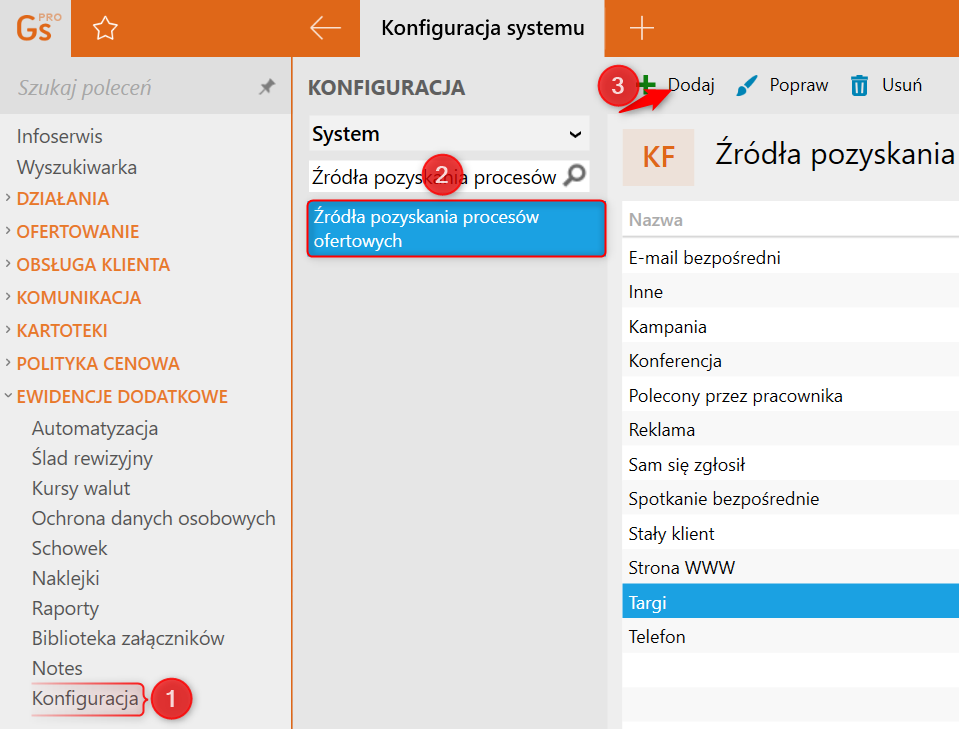Click the back arrow icon

[x=325, y=28]
